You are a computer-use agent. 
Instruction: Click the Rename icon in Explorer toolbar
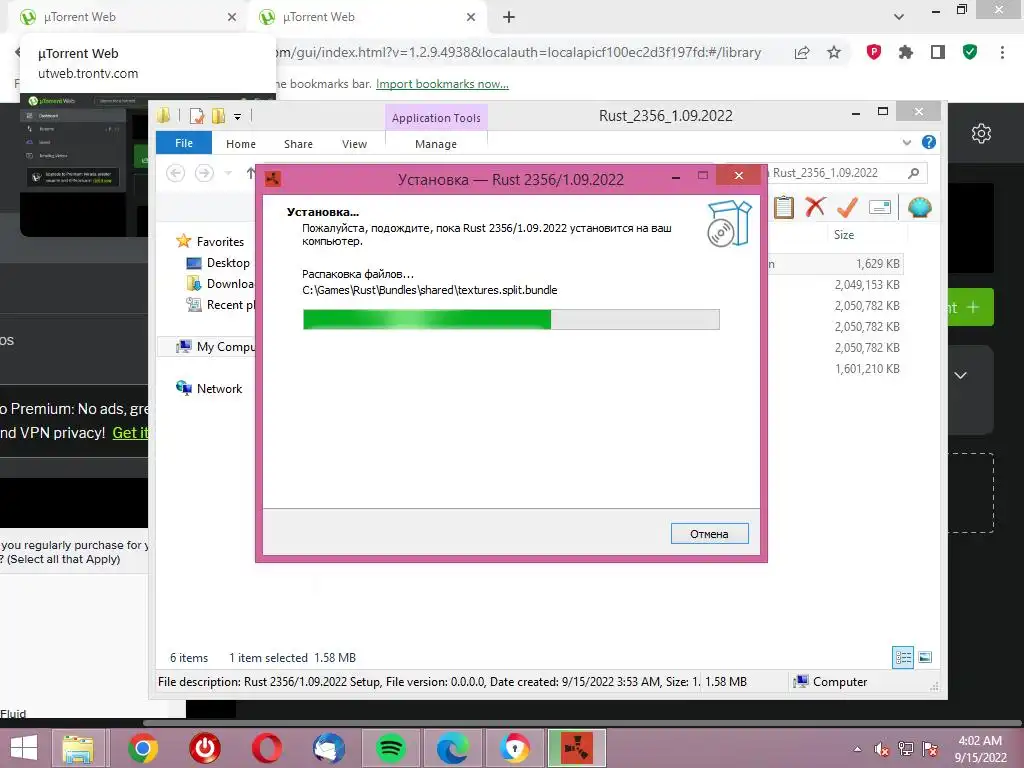coord(880,208)
